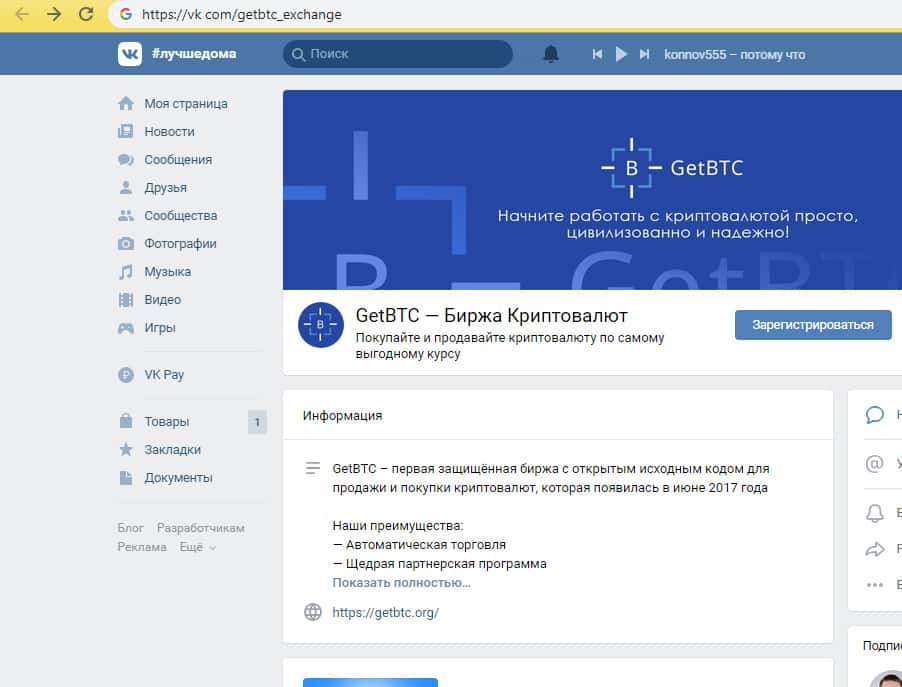Click the Товары counter badge showing 1
The image size is (902, 687).
click(x=257, y=422)
